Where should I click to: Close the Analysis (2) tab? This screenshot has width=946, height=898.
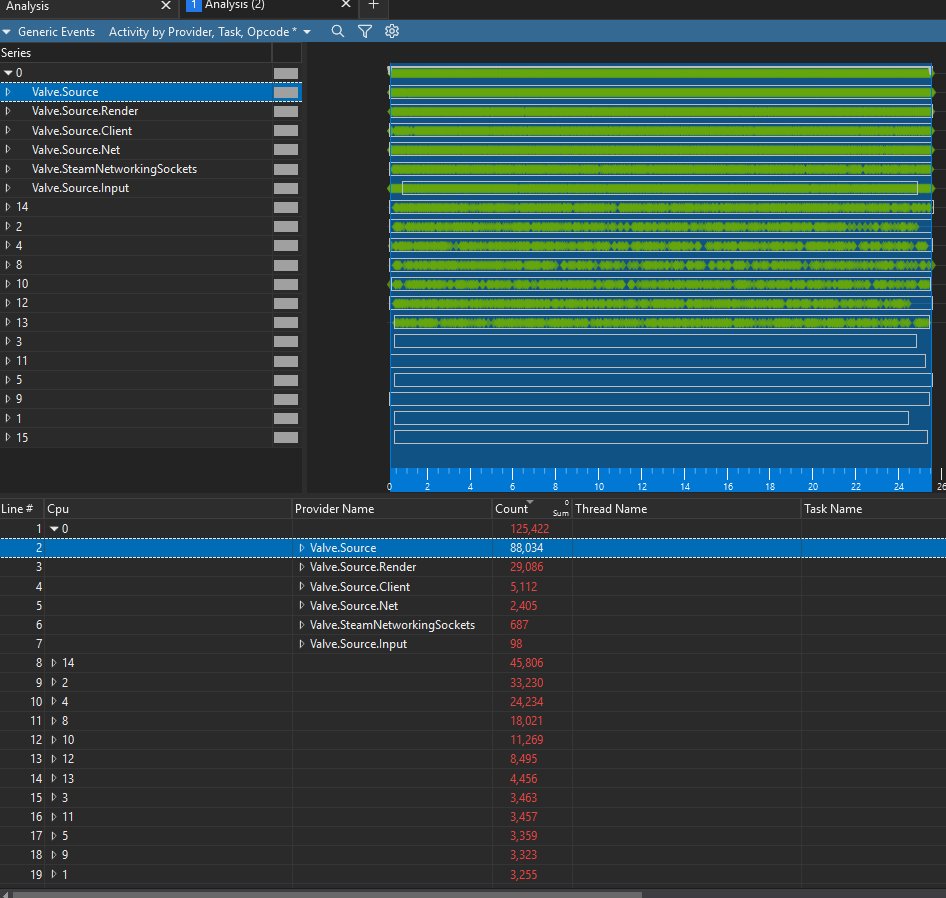[346, 5]
